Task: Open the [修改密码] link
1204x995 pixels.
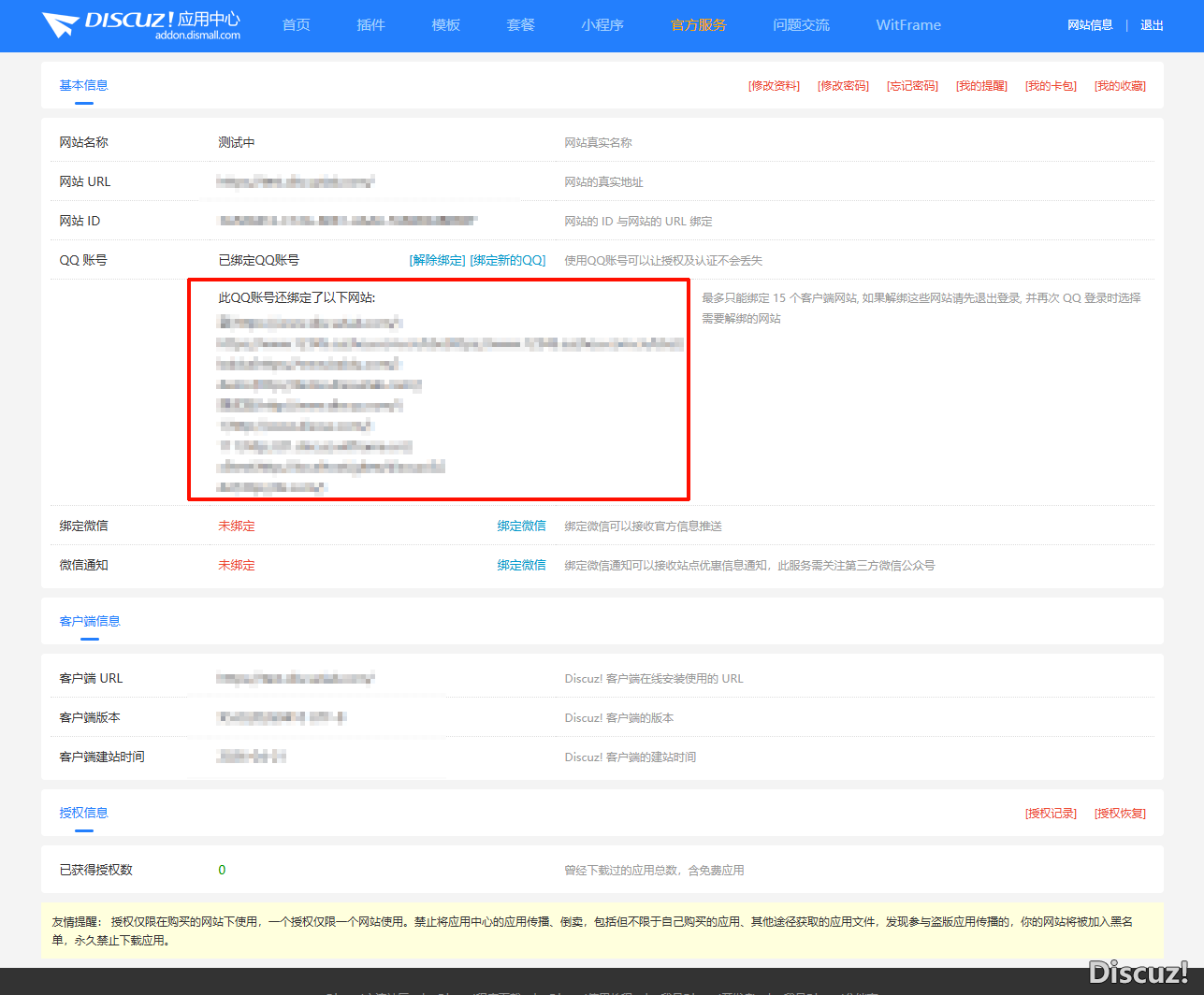Action: tap(843, 86)
